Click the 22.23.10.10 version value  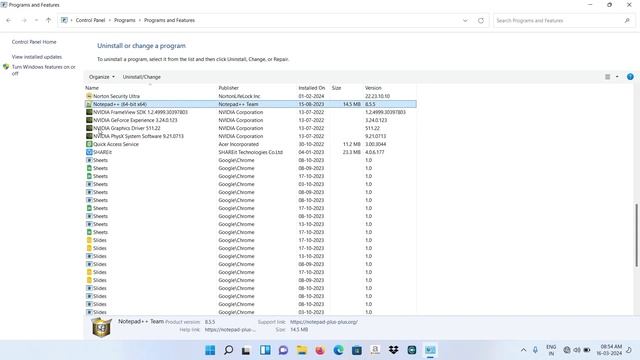[x=377, y=96]
